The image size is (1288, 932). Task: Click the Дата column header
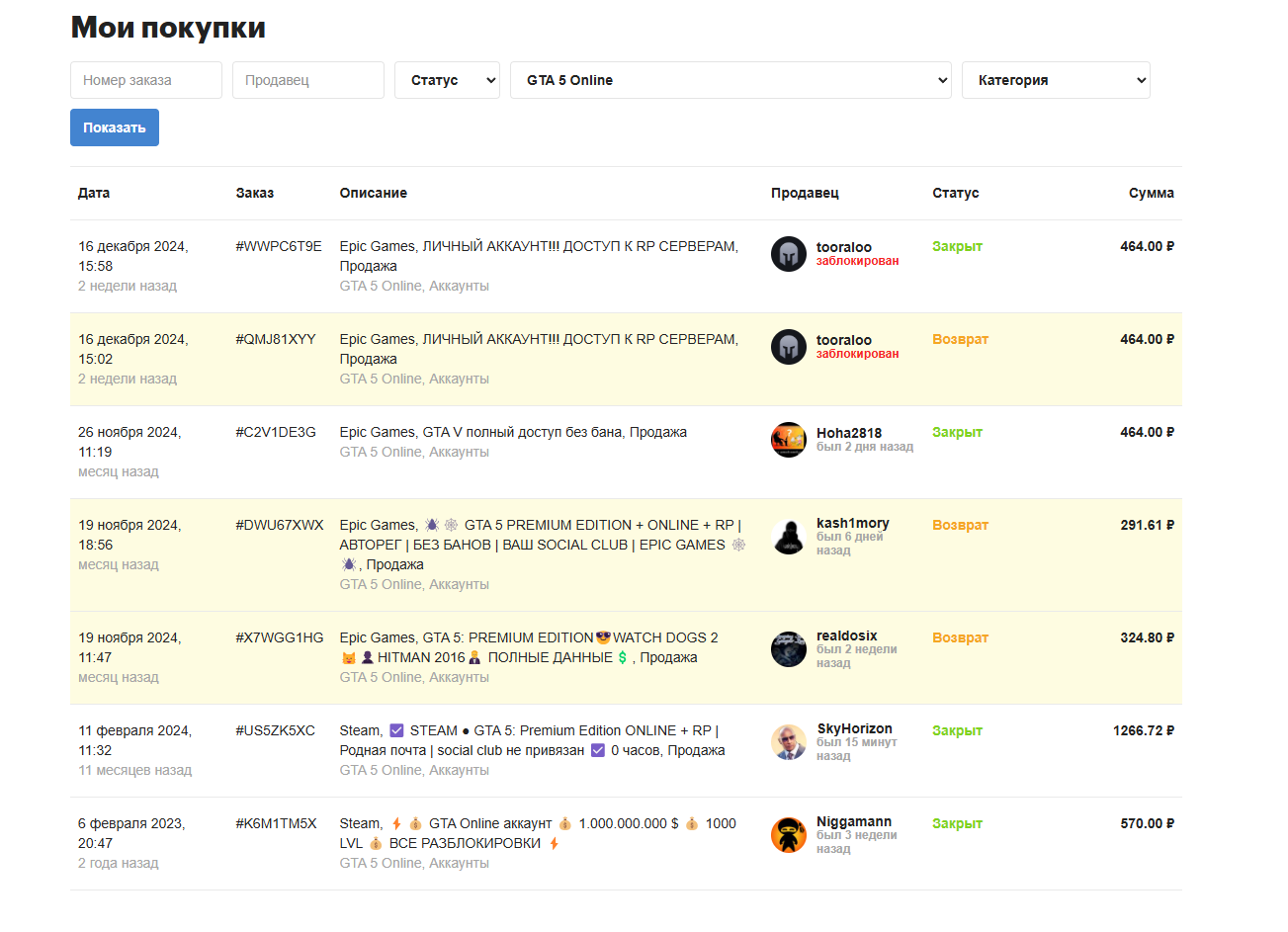[94, 193]
